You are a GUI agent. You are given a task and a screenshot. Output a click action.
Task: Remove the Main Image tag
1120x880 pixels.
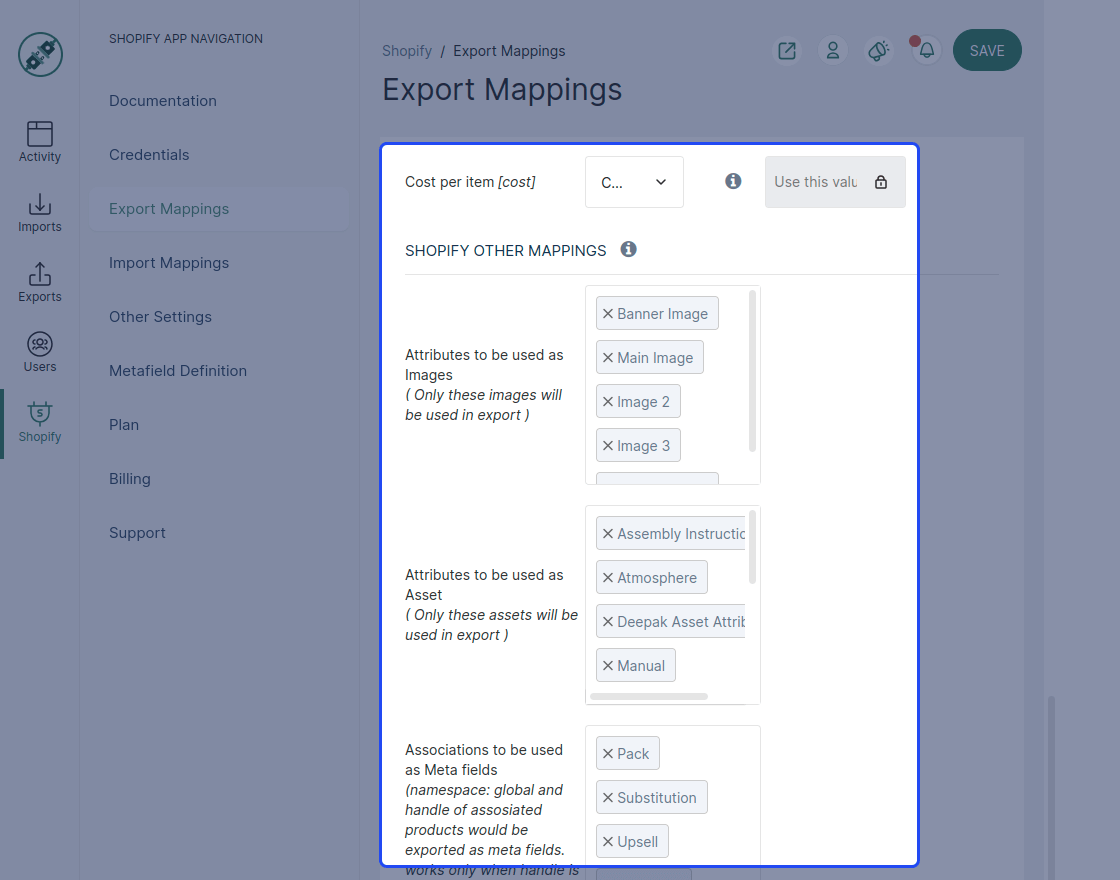[x=608, y=358]
